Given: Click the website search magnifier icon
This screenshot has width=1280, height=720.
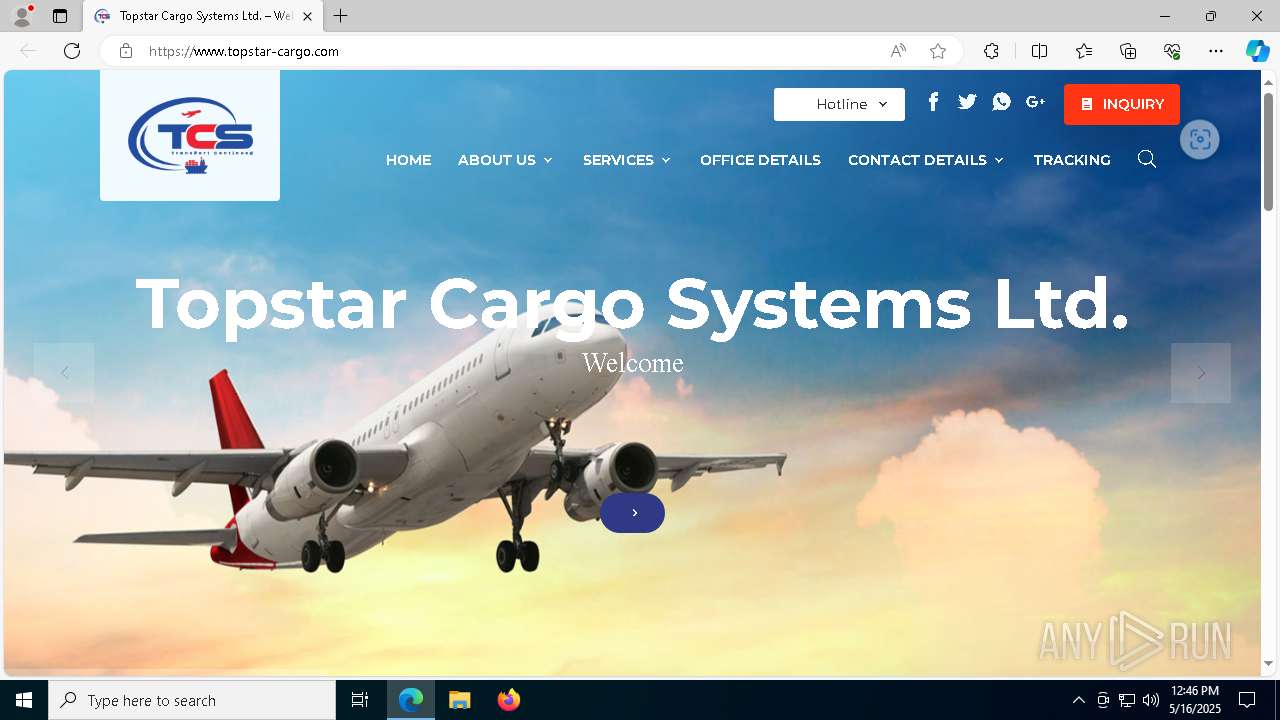Looking at the screenshot, I should [x=1147, y=160].
